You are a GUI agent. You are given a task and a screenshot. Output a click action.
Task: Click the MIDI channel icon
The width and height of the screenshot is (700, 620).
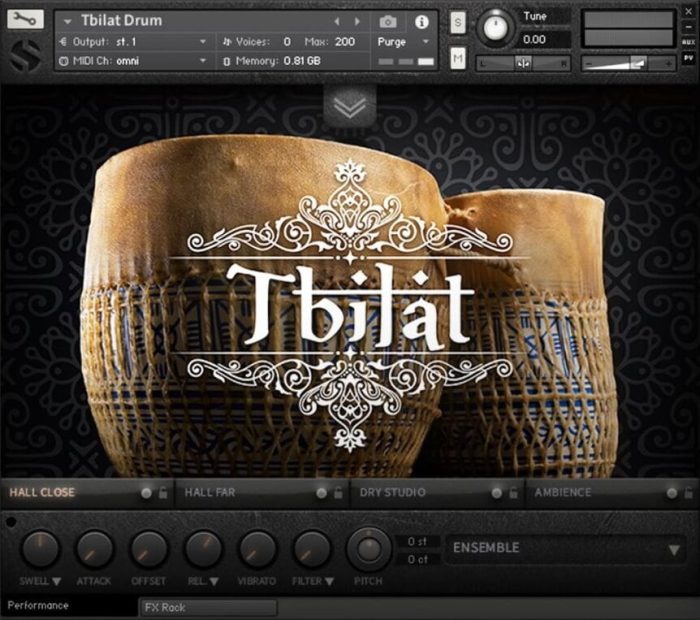click(x=63, y=61)
